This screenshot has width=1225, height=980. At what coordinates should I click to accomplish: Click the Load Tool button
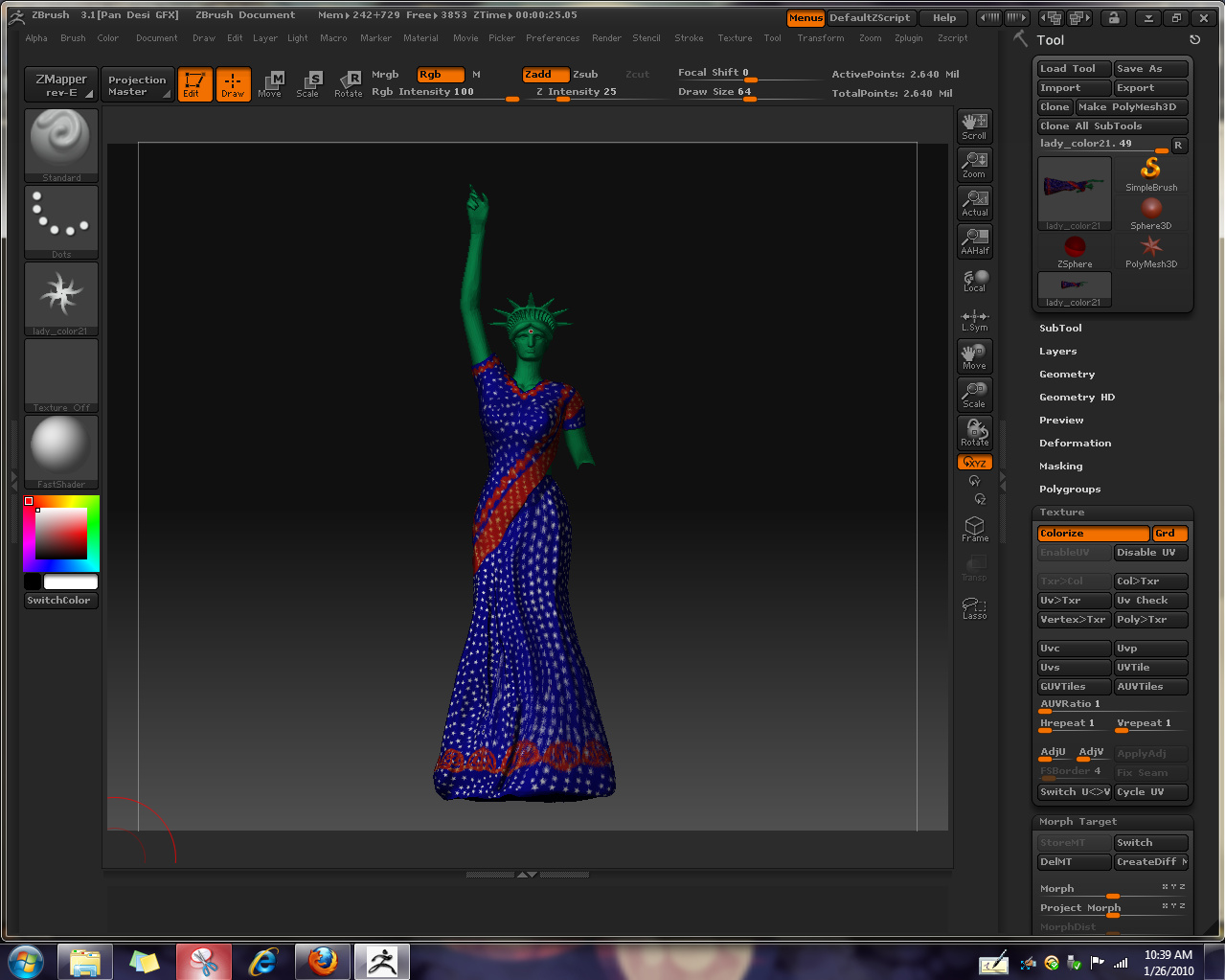1073,68
